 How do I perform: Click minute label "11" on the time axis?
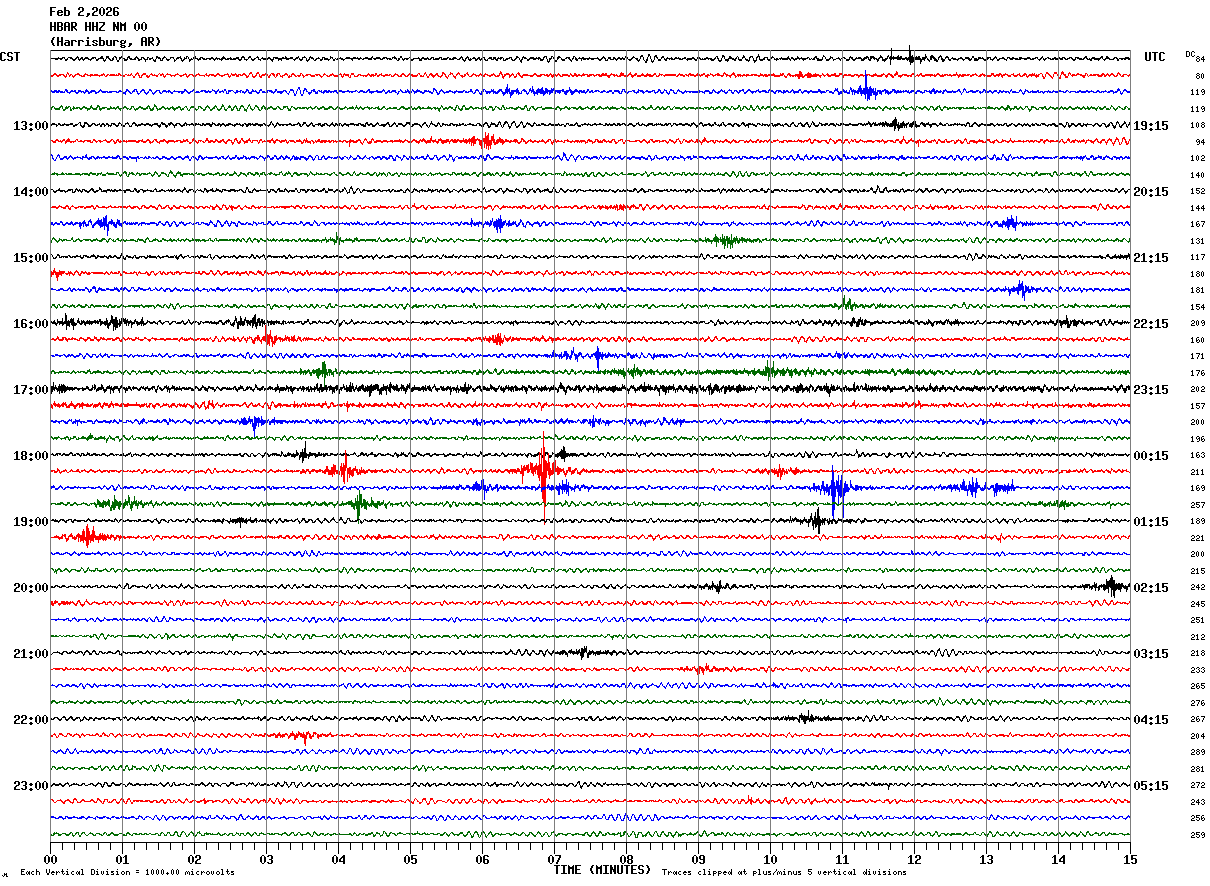(x=842, y=859)
